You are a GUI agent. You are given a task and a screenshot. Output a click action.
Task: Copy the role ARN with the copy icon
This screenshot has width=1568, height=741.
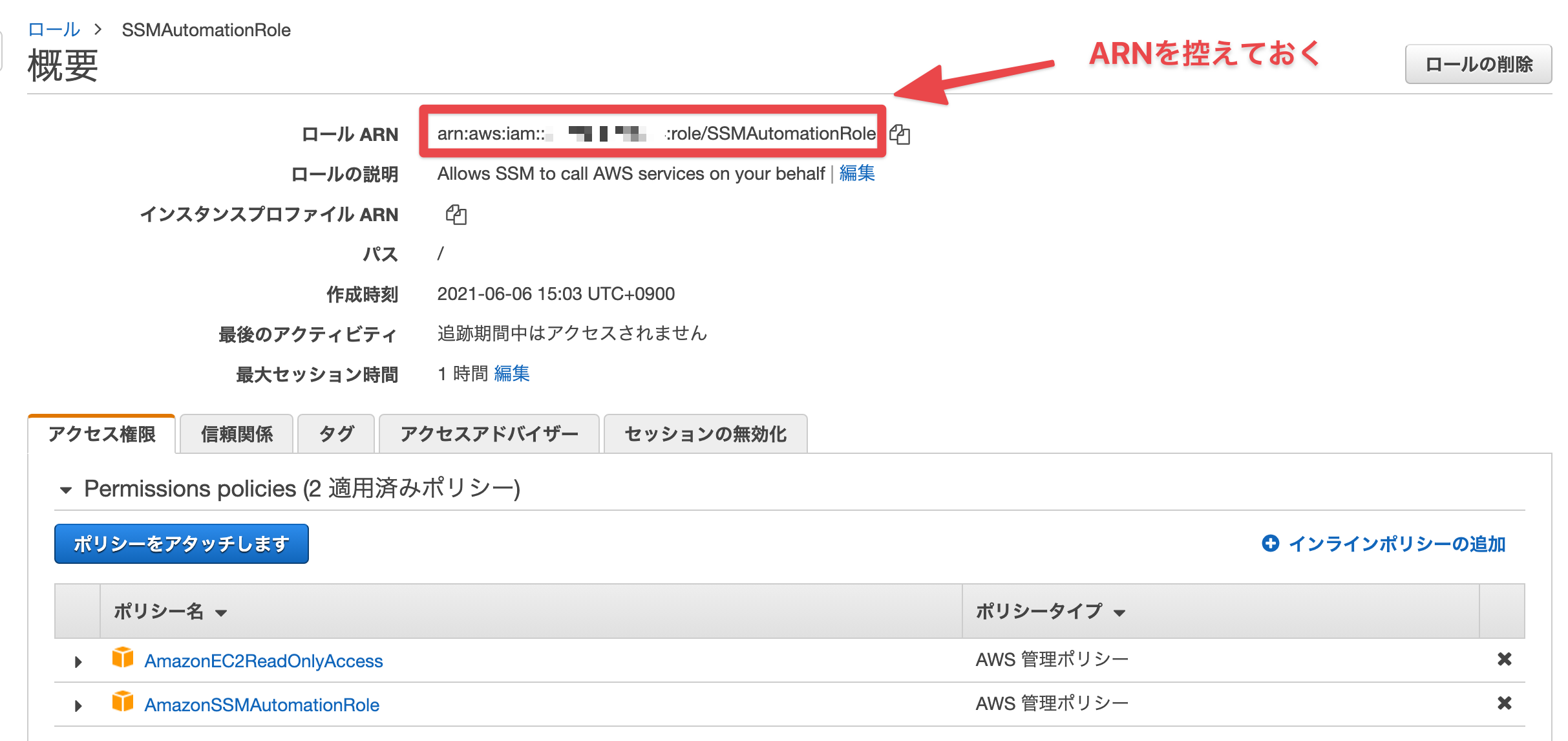click(x=900, y=134)
